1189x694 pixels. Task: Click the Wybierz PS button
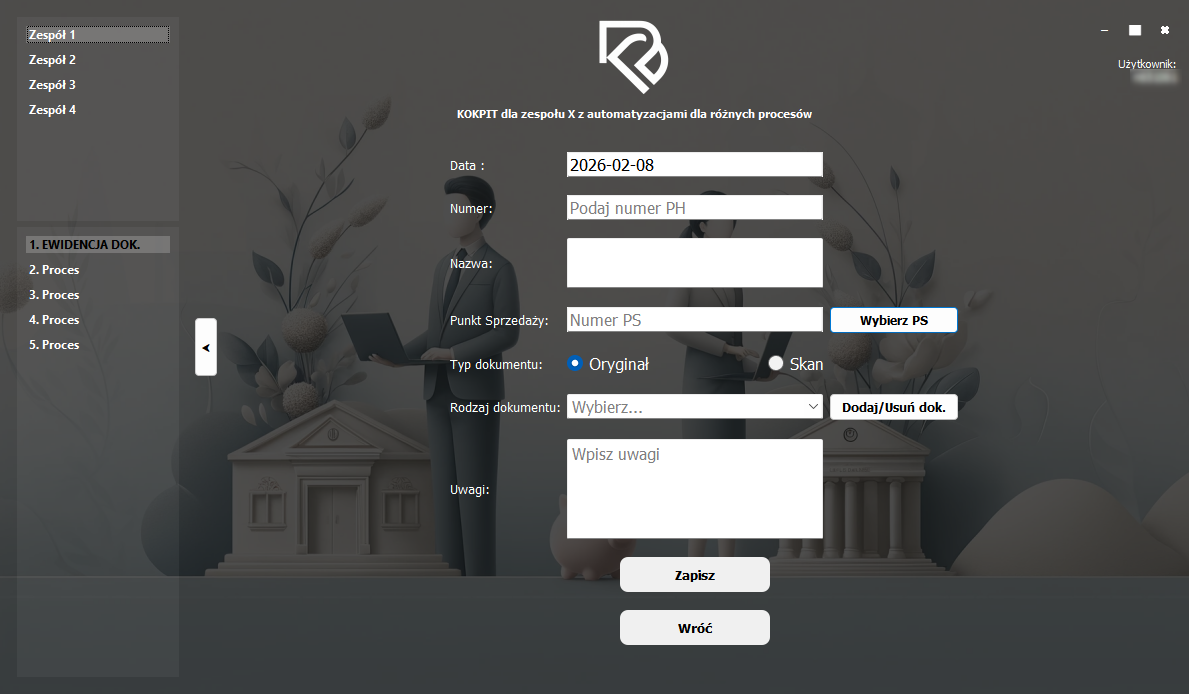point(894,320)
